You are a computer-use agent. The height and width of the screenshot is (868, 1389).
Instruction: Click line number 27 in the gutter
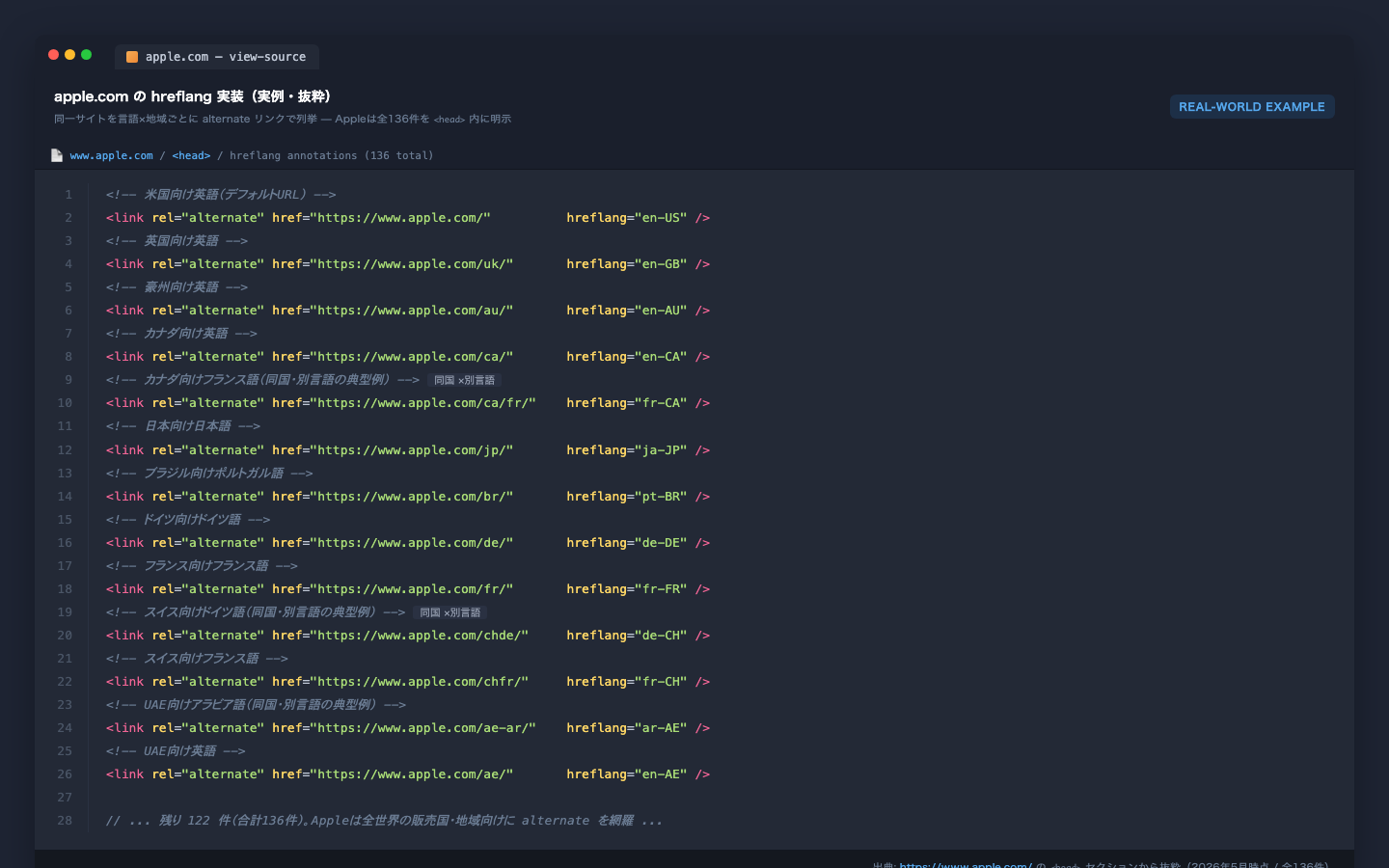(x=65, y=798)
